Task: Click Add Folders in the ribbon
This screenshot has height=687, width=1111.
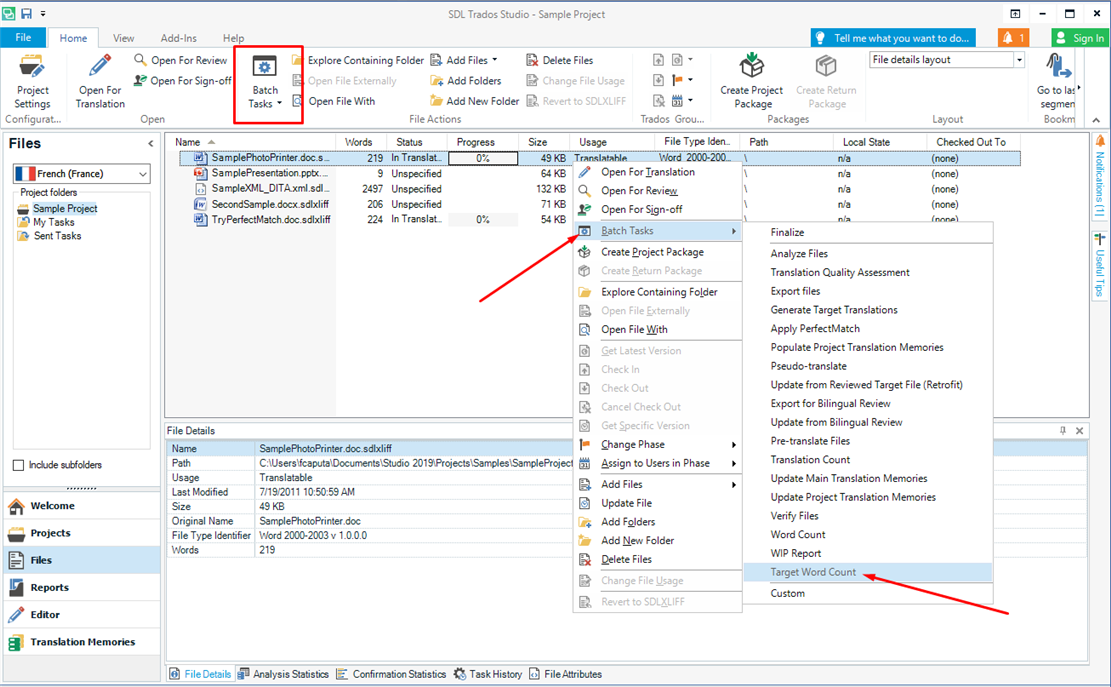Action: tap(466, 81)
